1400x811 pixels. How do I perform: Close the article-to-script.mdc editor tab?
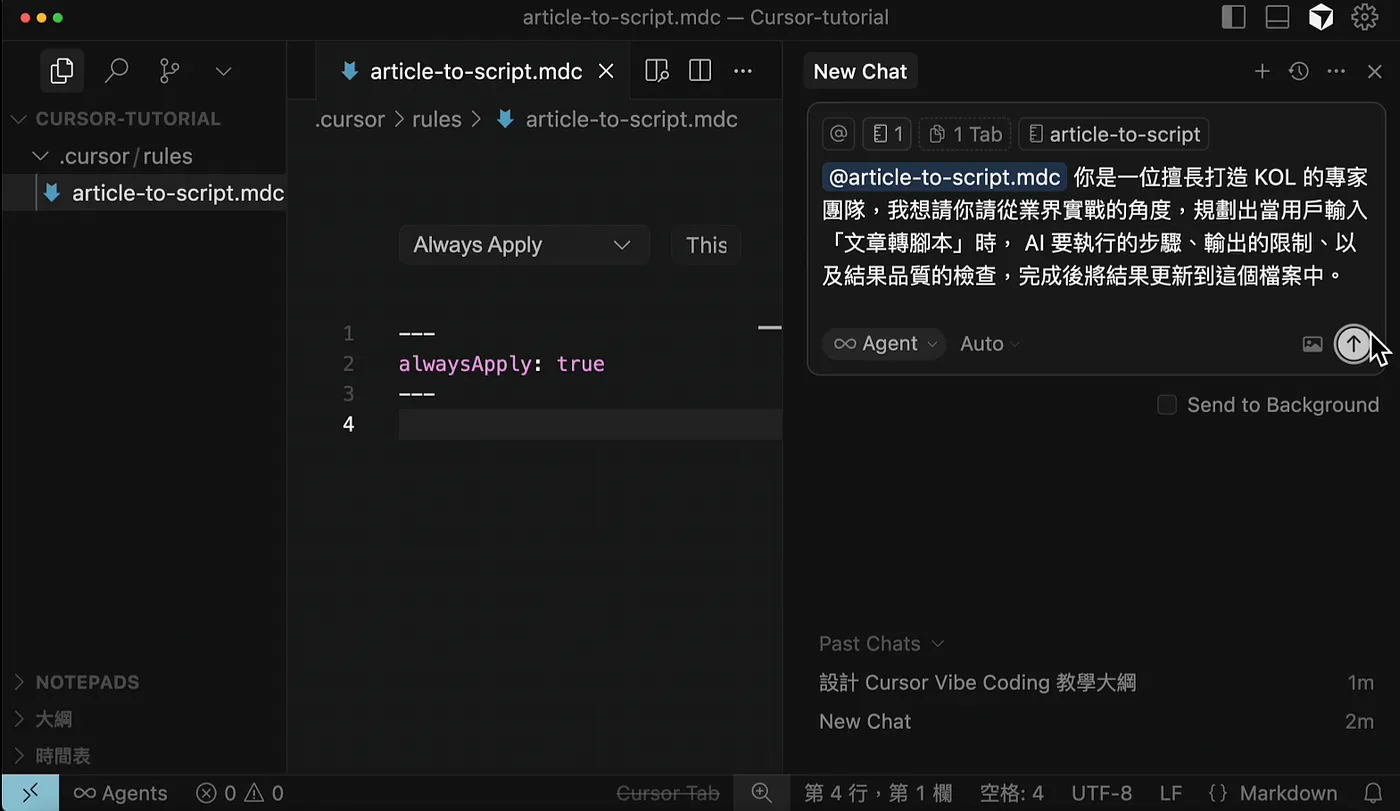tap(605, 71)
